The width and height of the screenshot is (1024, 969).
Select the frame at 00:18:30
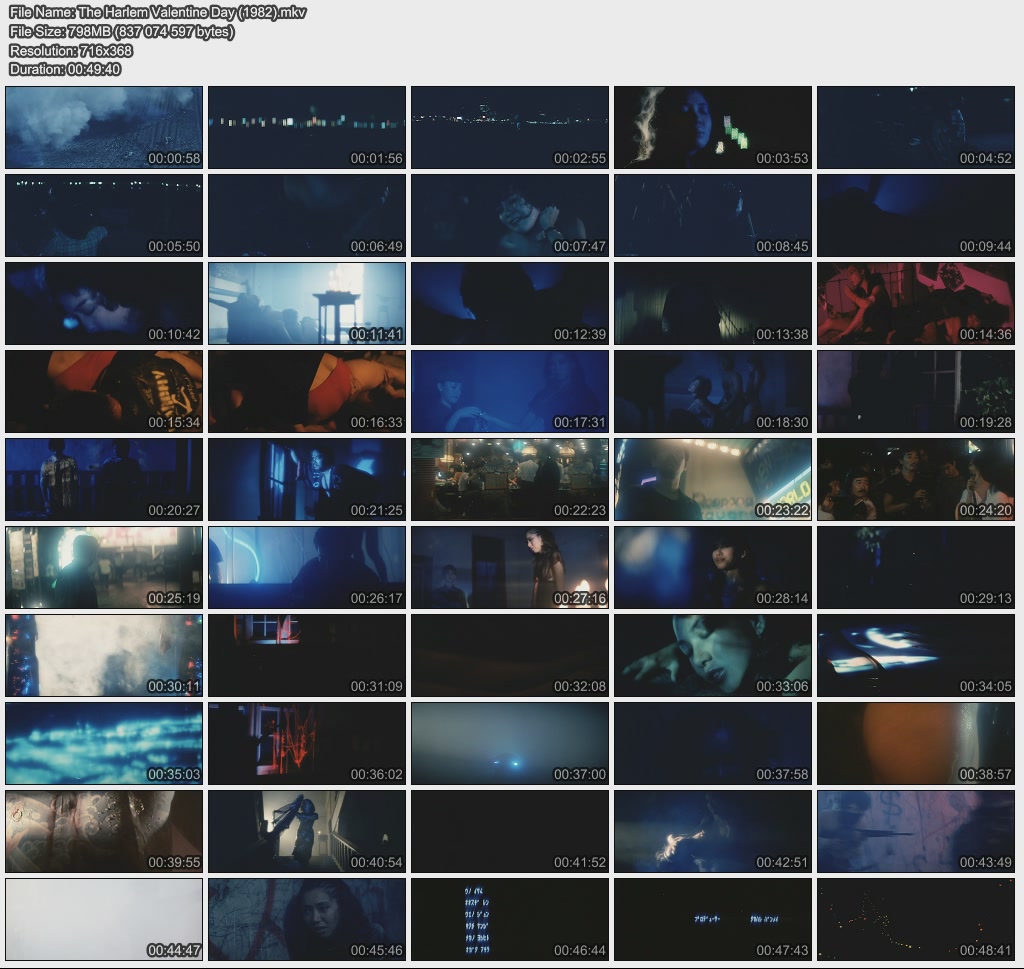point(713,392)
